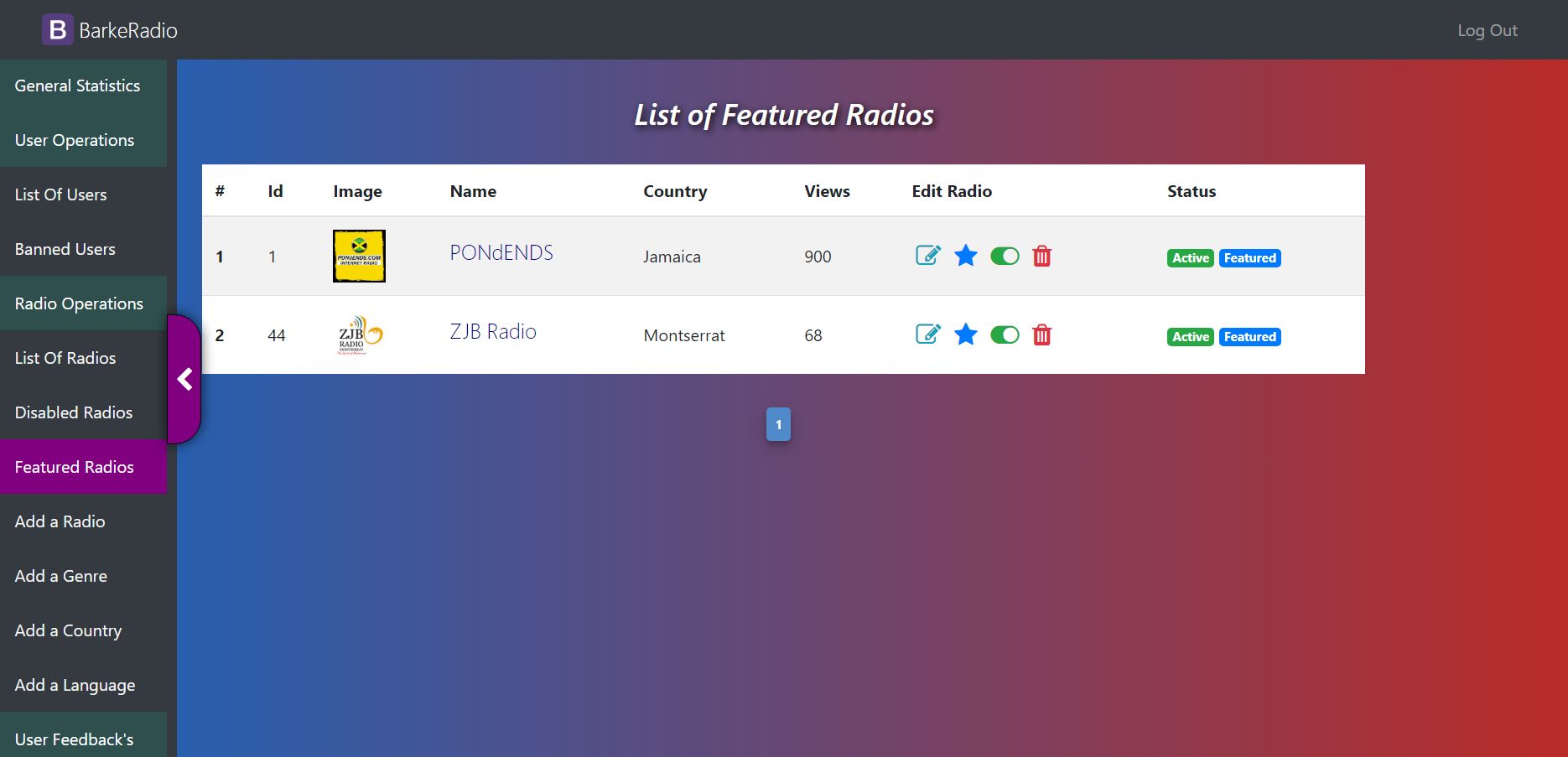Open Disabled Radios page

tap(83, 412)
